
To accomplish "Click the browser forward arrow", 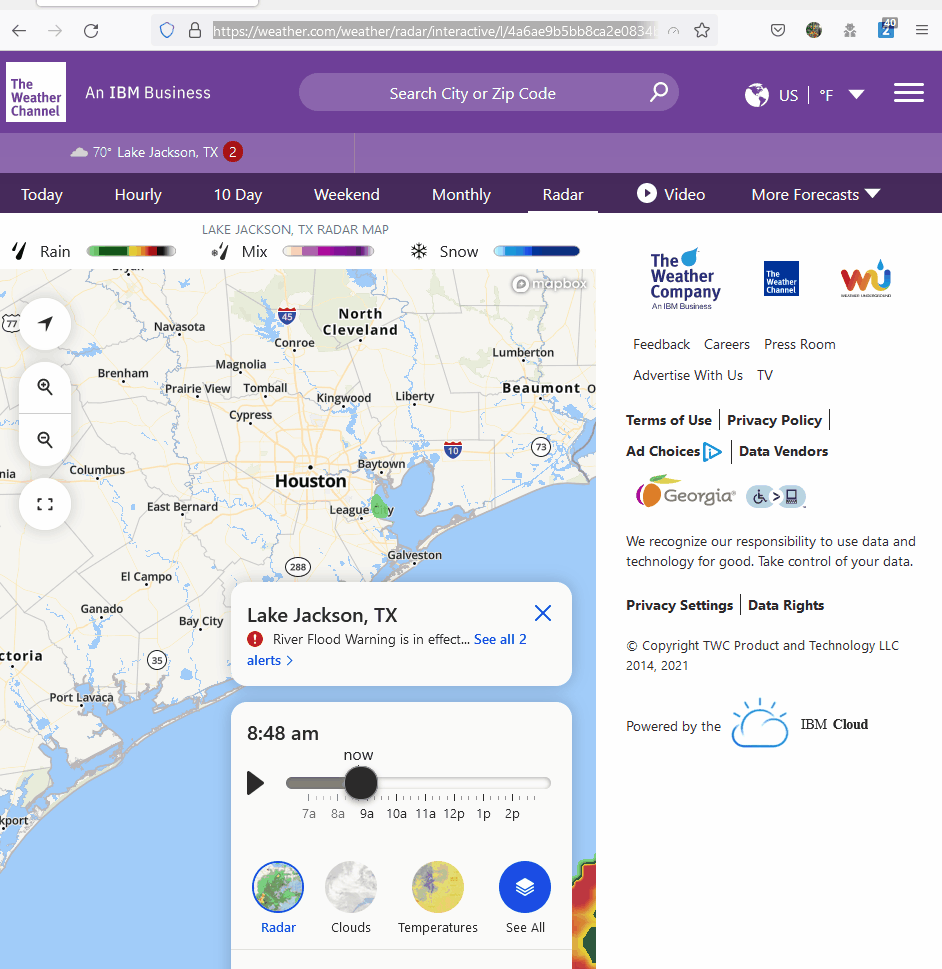I will pos(55,30).
